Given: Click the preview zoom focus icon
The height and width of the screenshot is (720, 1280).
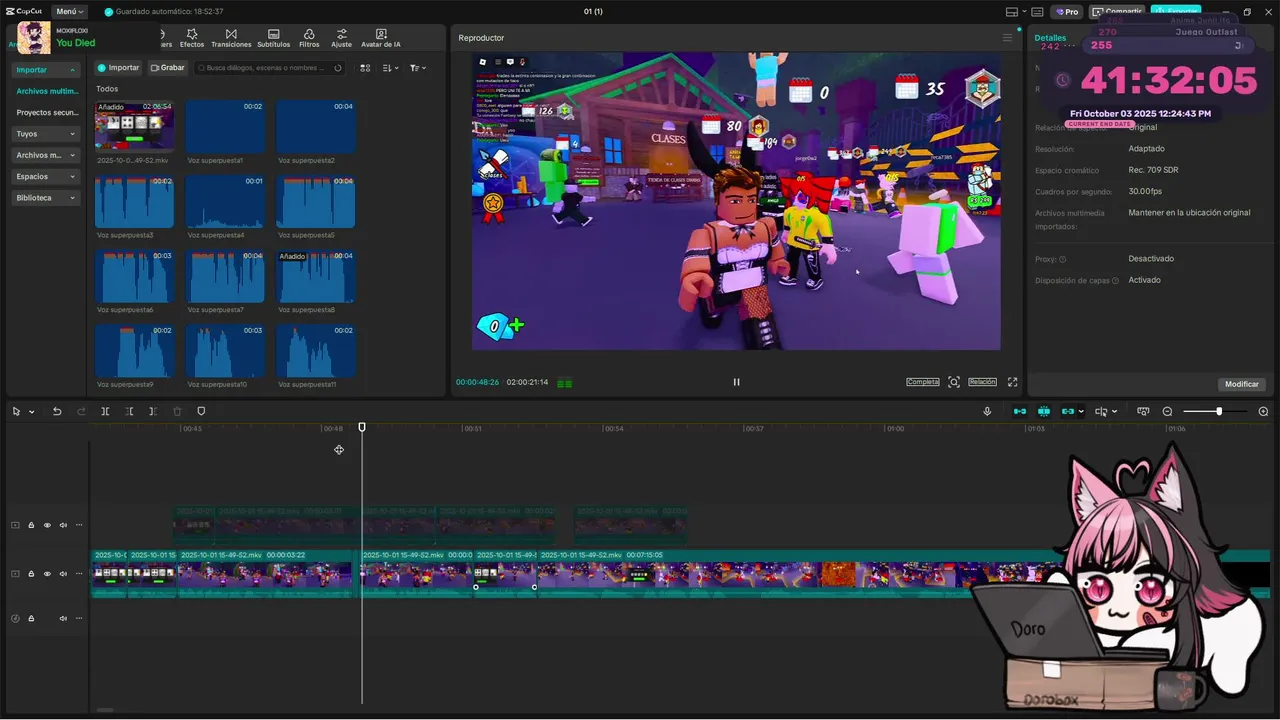Looking at the screenshot, I should [954, 382].
